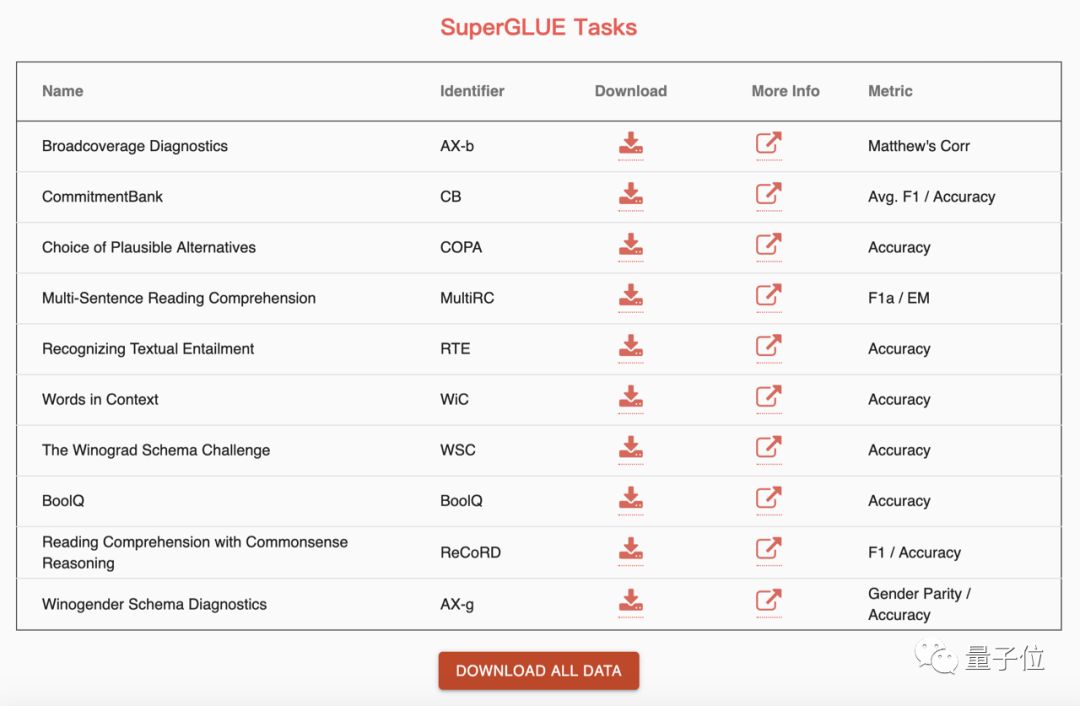Image resolution: width=1080 pixels, height=706 pixels.
Task: Download the CommitmentBank CB dataset
Action: [x=631, y=194]
